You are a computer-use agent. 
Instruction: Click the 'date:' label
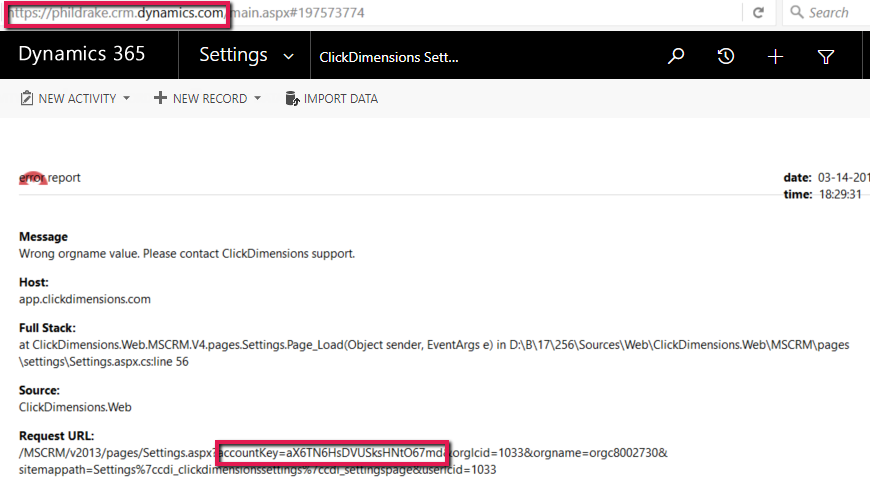point(797,178)
